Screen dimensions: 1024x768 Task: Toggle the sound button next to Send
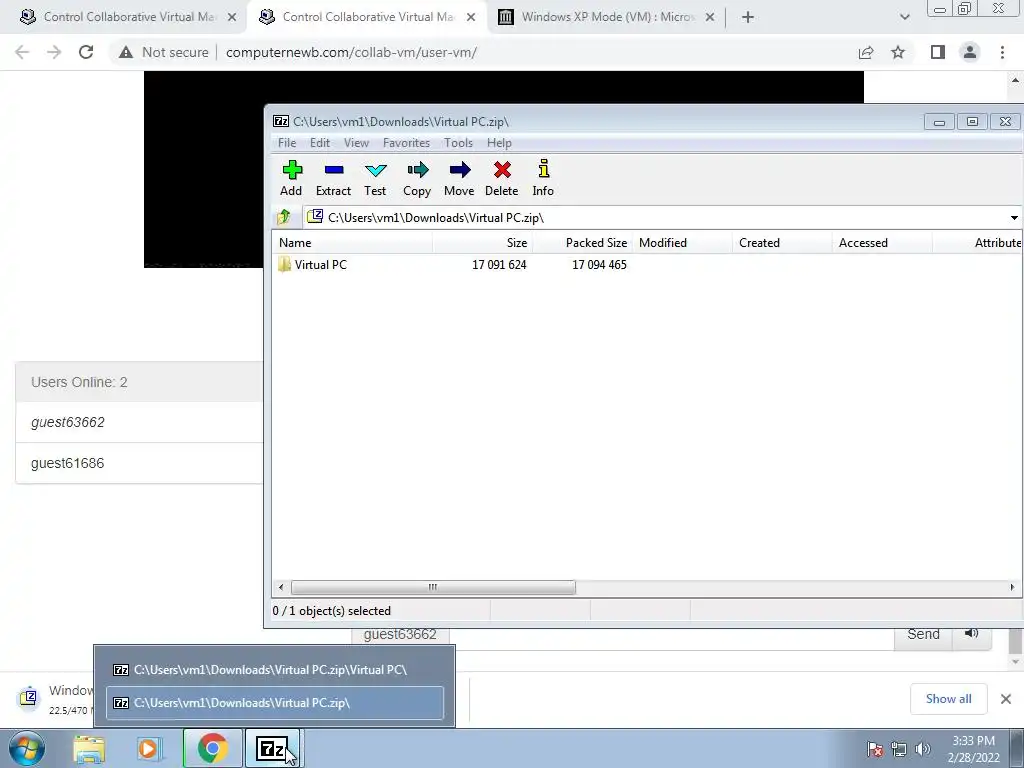972,633
